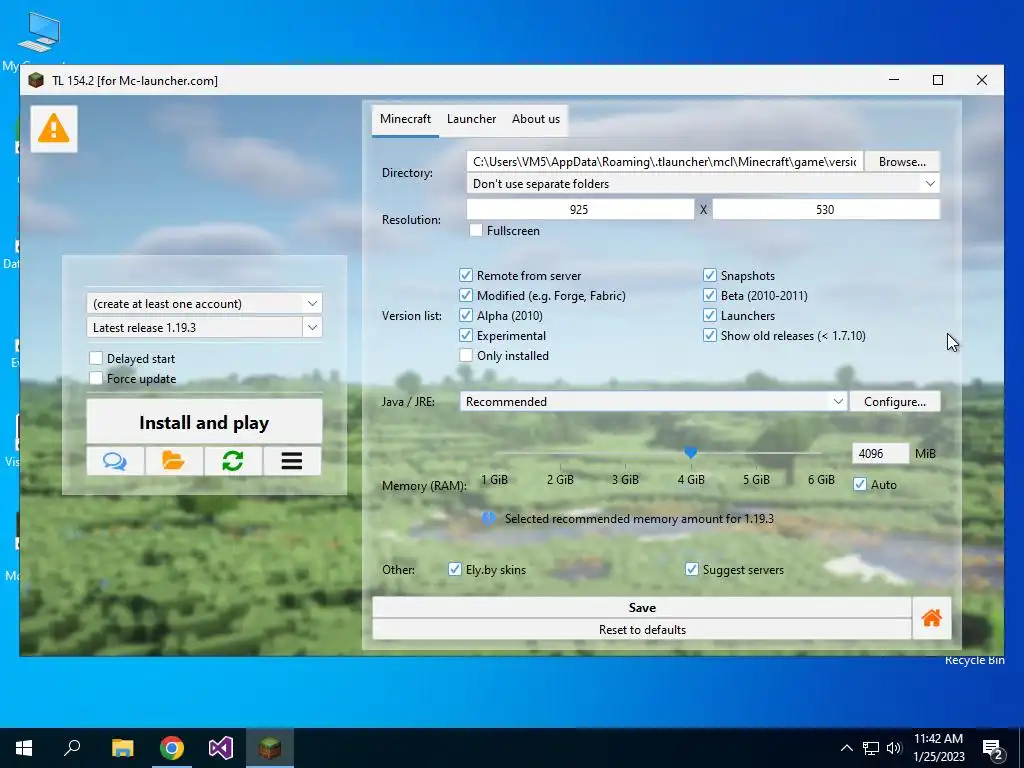Toggle the Fullscreen checkbox
The image size is (1024, 768).
(476, 231)
